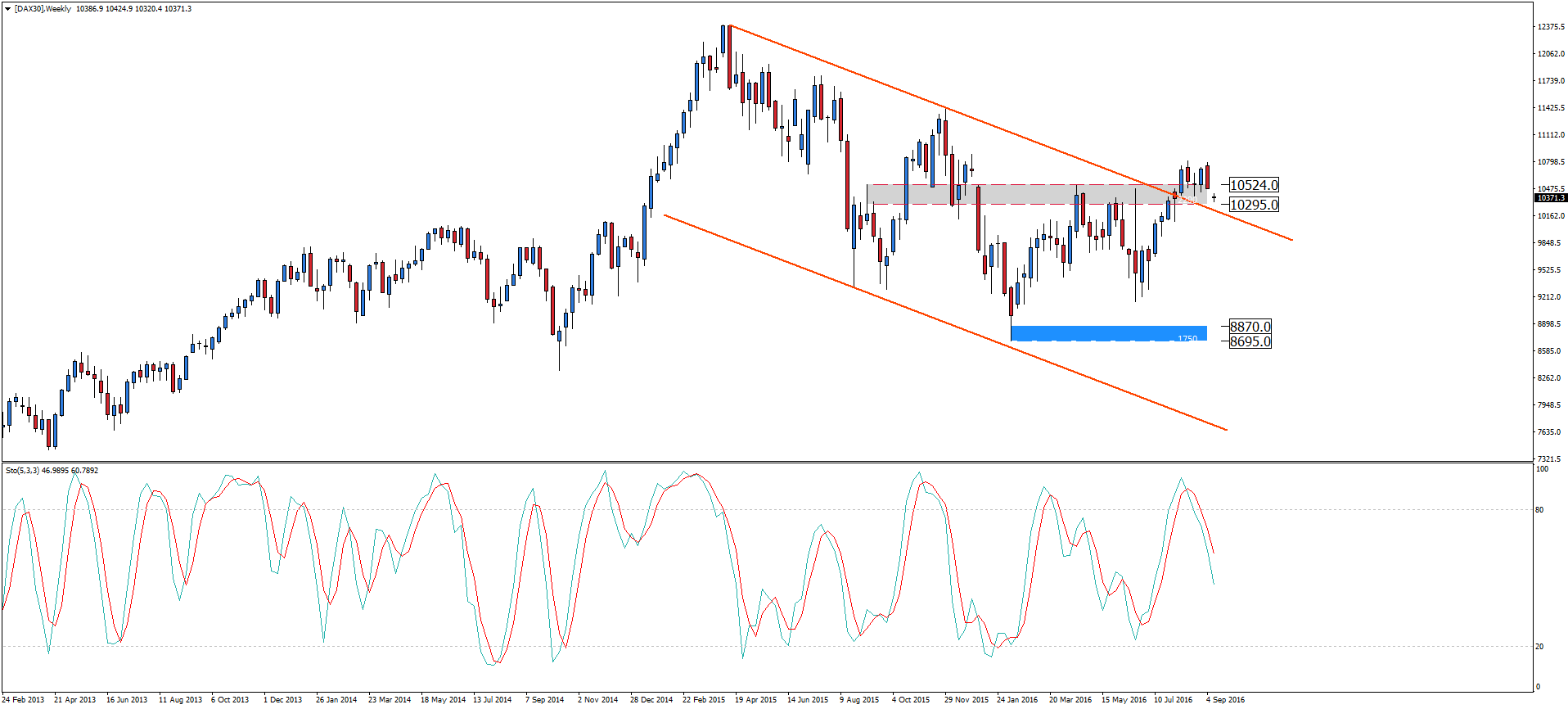This screenshot has height=709, width=1568.
Task: Click the 22 Feb 2015 date label
Action: (704, 700)
